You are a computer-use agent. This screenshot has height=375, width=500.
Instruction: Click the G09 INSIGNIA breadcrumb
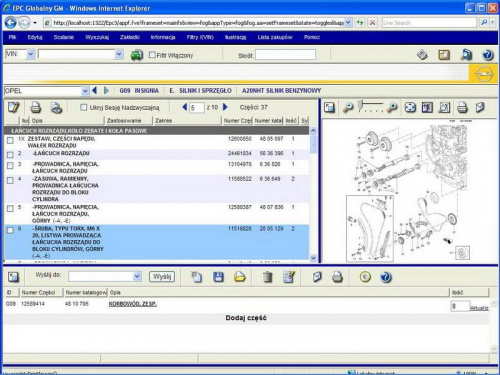139,90
